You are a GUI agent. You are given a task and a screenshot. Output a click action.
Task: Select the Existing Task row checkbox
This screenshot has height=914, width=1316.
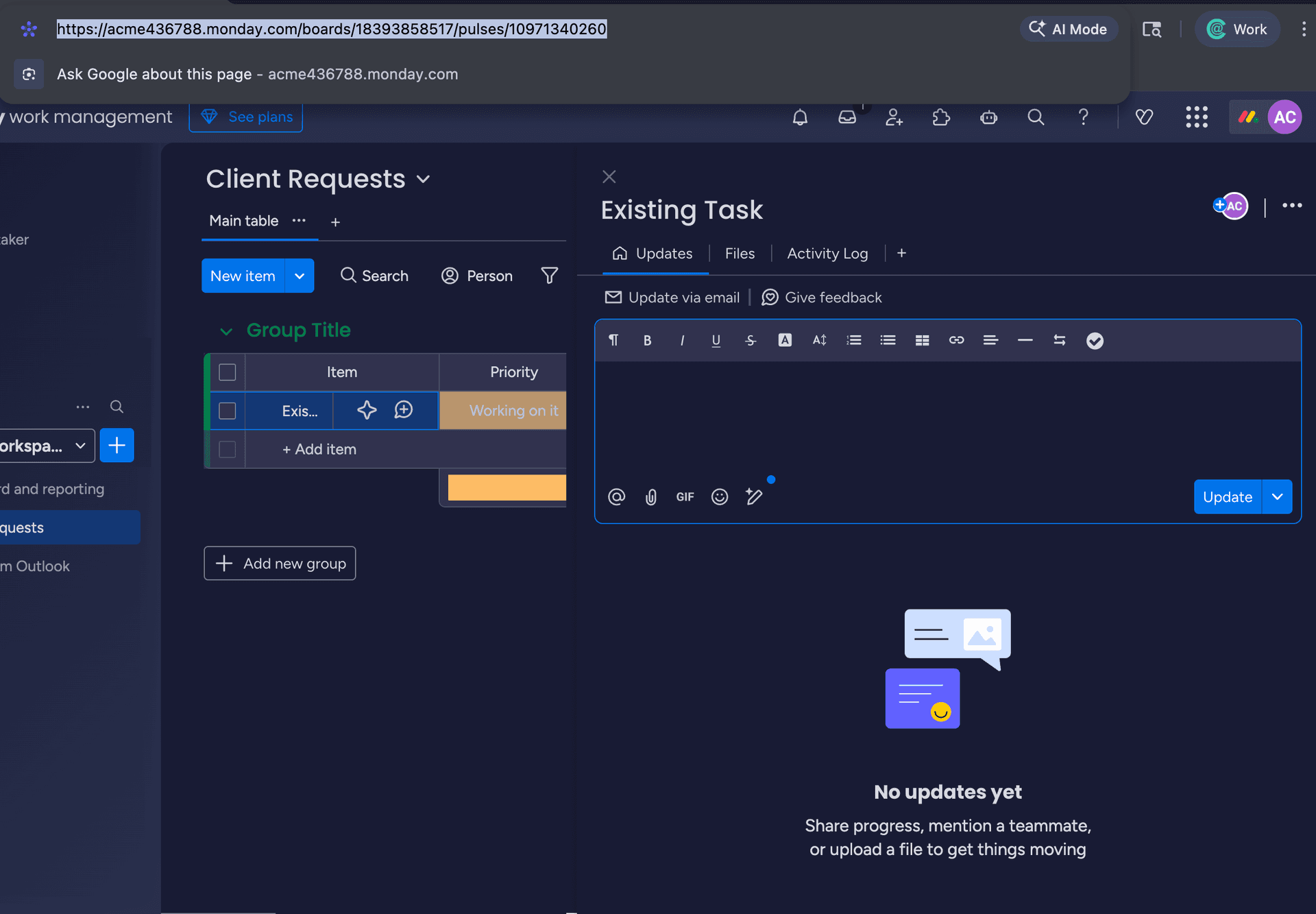[227, 411]
